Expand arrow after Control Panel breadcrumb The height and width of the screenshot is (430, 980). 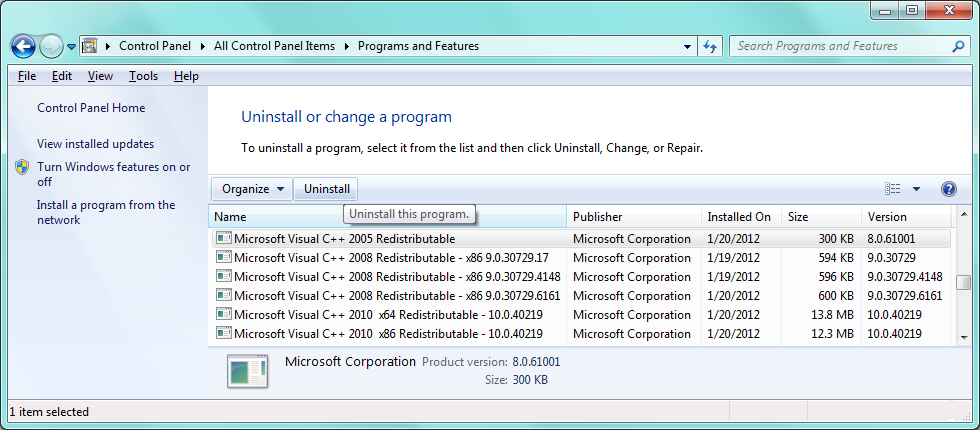[203, 46]
